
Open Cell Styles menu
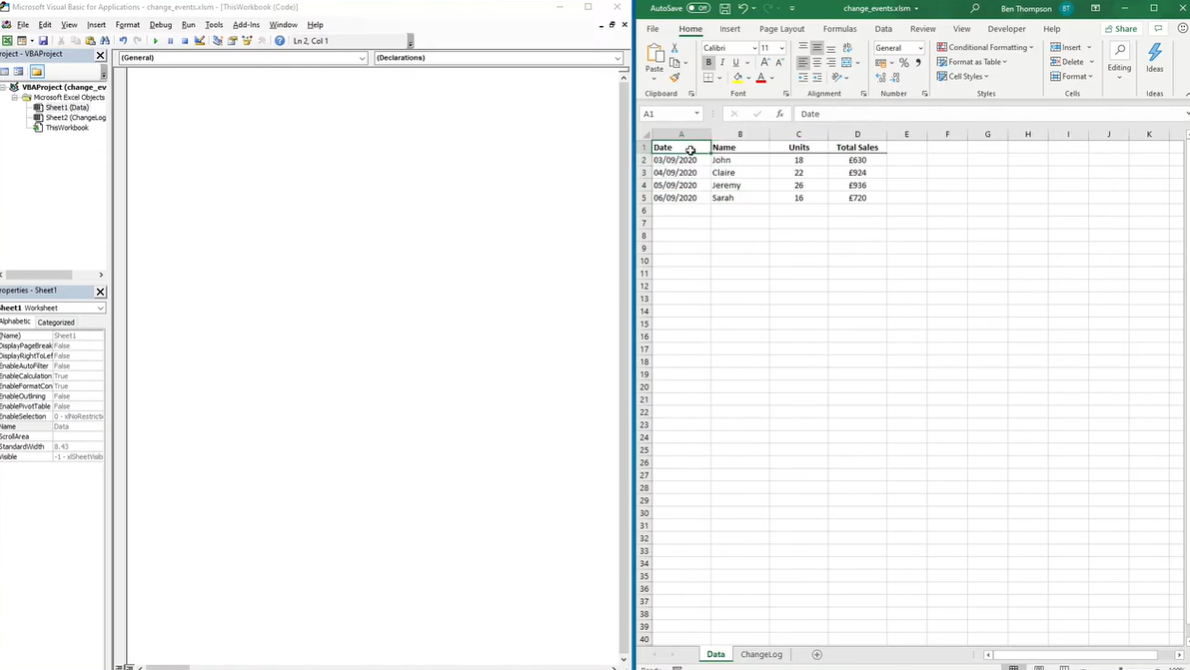(962, 76)
